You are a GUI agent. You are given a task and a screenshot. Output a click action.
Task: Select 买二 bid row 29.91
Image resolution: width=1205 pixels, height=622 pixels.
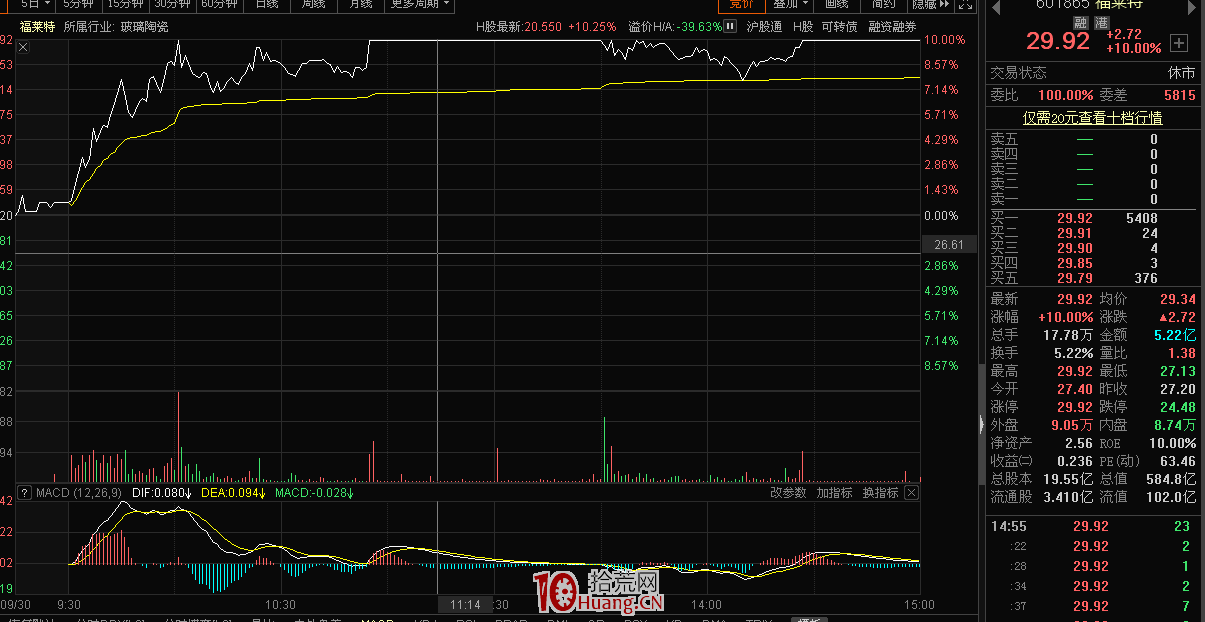coord(1094,233)
